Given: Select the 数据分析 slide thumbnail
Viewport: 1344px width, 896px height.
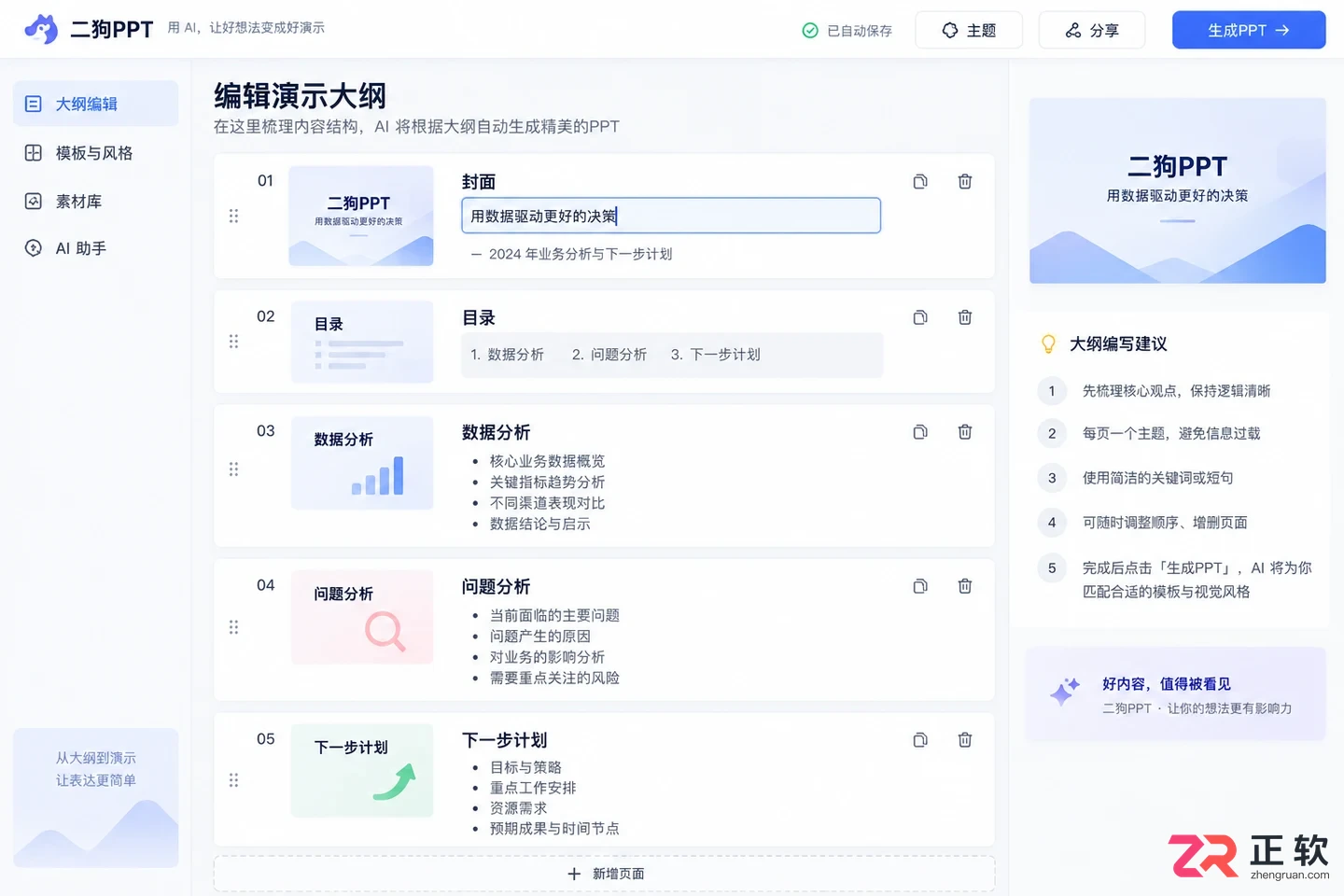Looking at the screenshot, I should click(x=362, y=463).
